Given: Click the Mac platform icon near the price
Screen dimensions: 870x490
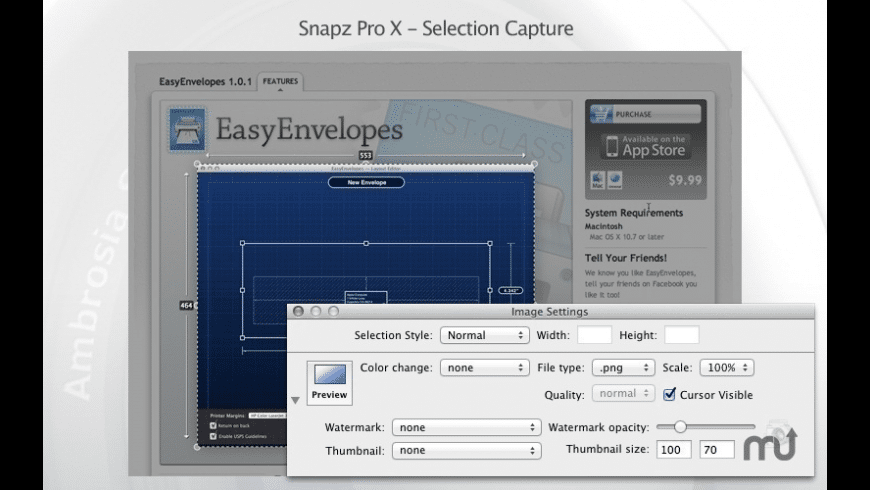Looking at the screenshot, I should click(598, 180).
